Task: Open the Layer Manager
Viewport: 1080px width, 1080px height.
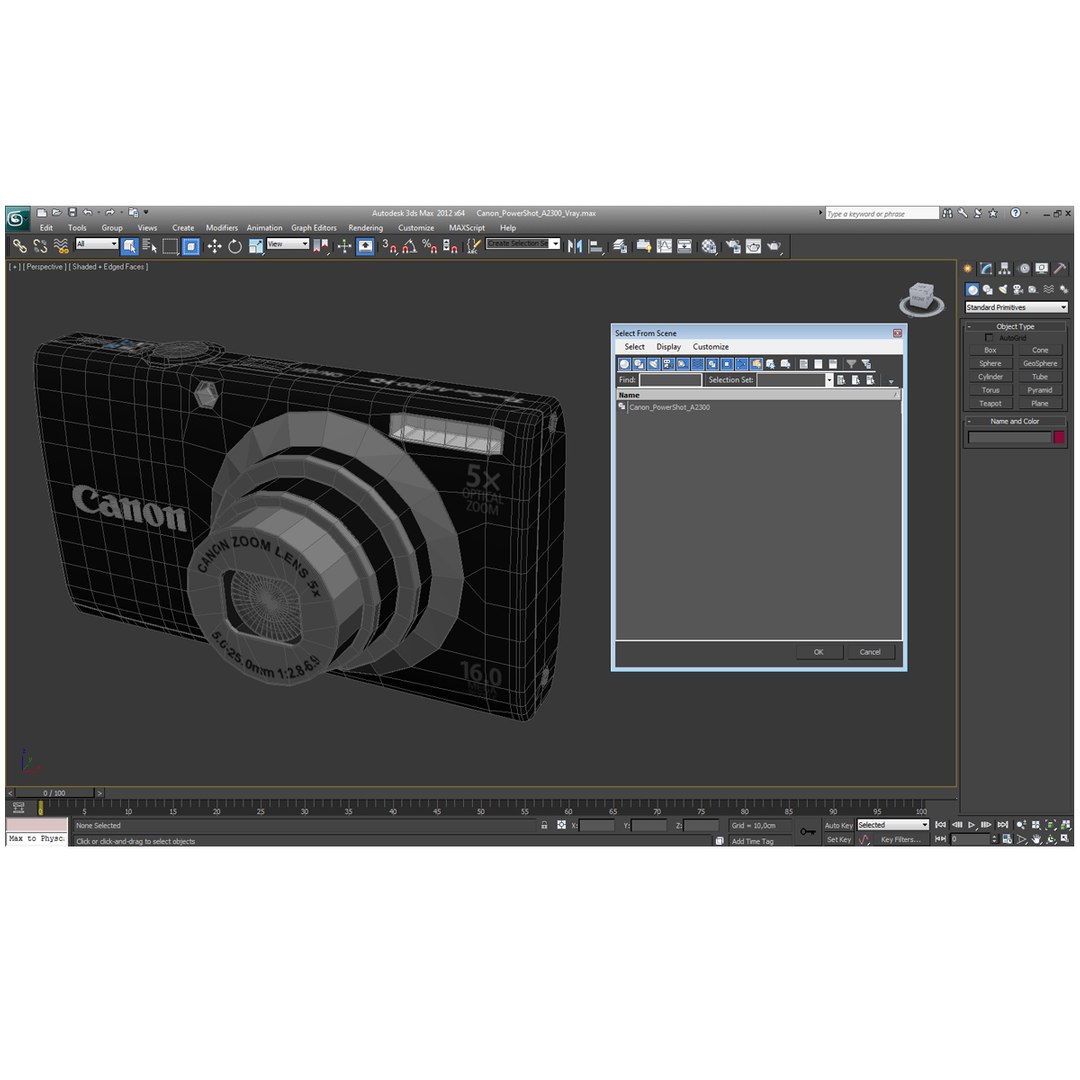Action: (x=620, y=246)
